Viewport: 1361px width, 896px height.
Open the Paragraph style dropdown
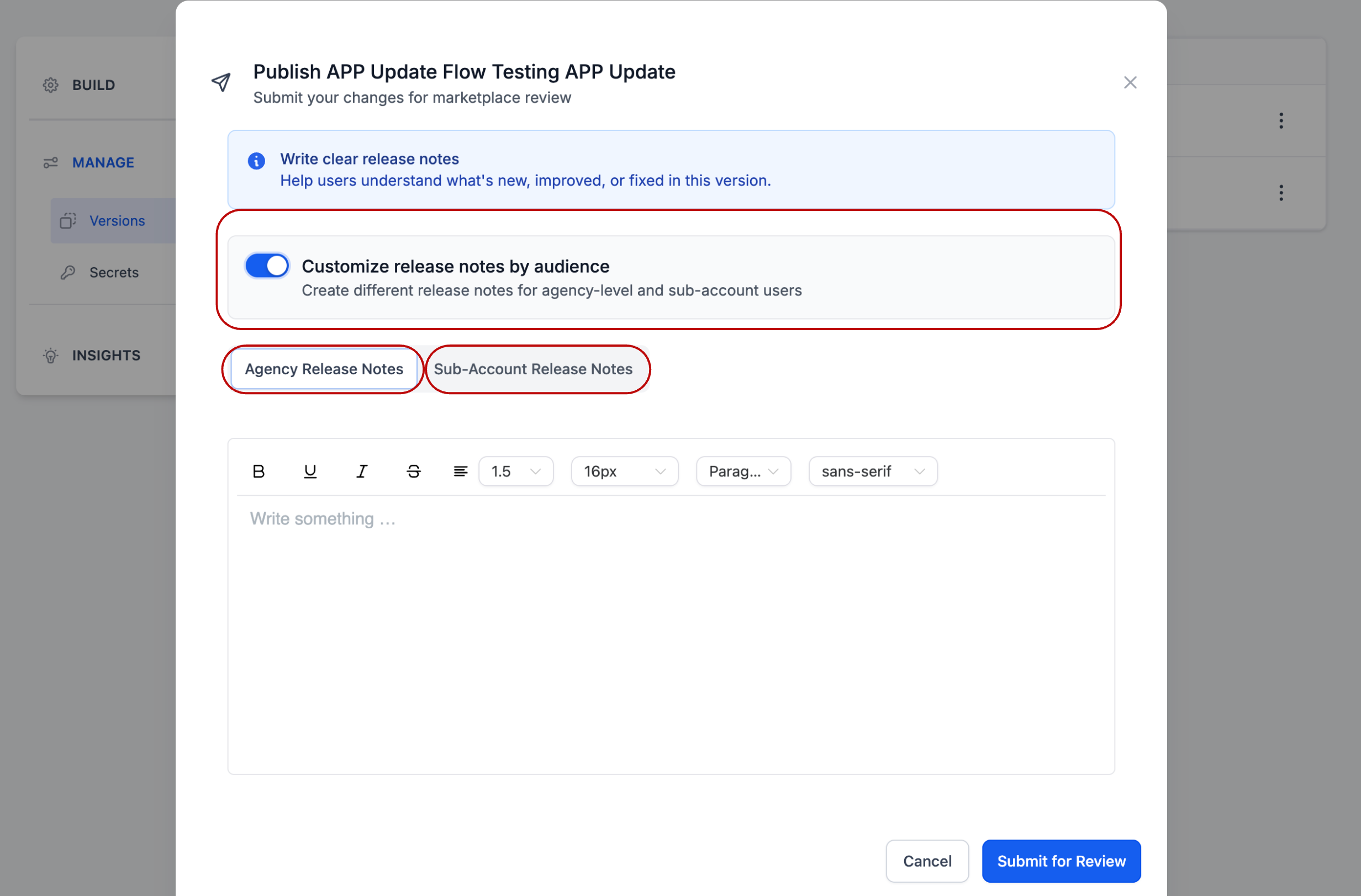pos(743,471)
